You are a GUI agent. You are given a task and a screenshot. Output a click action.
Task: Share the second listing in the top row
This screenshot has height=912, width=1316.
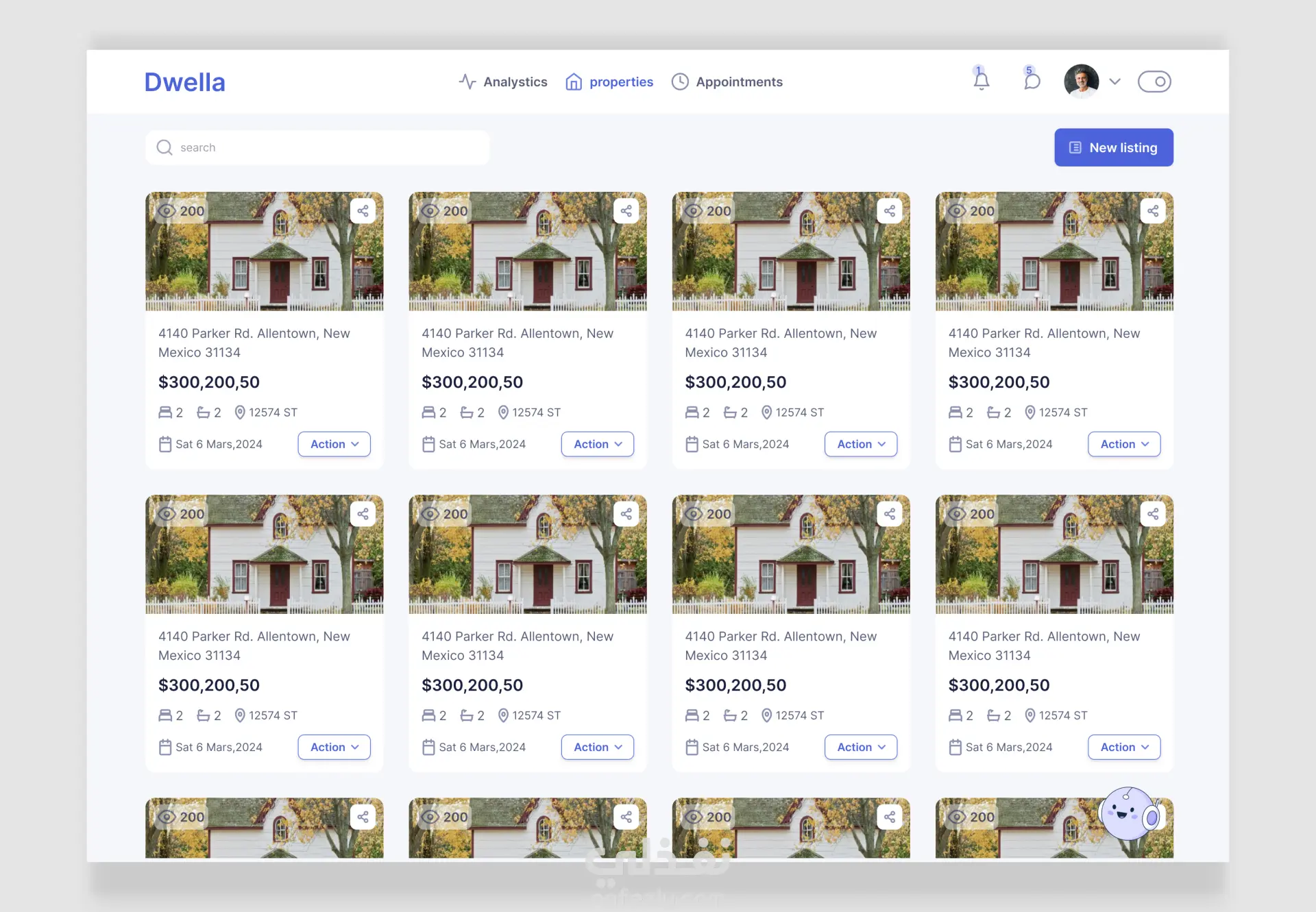(626, 211)
